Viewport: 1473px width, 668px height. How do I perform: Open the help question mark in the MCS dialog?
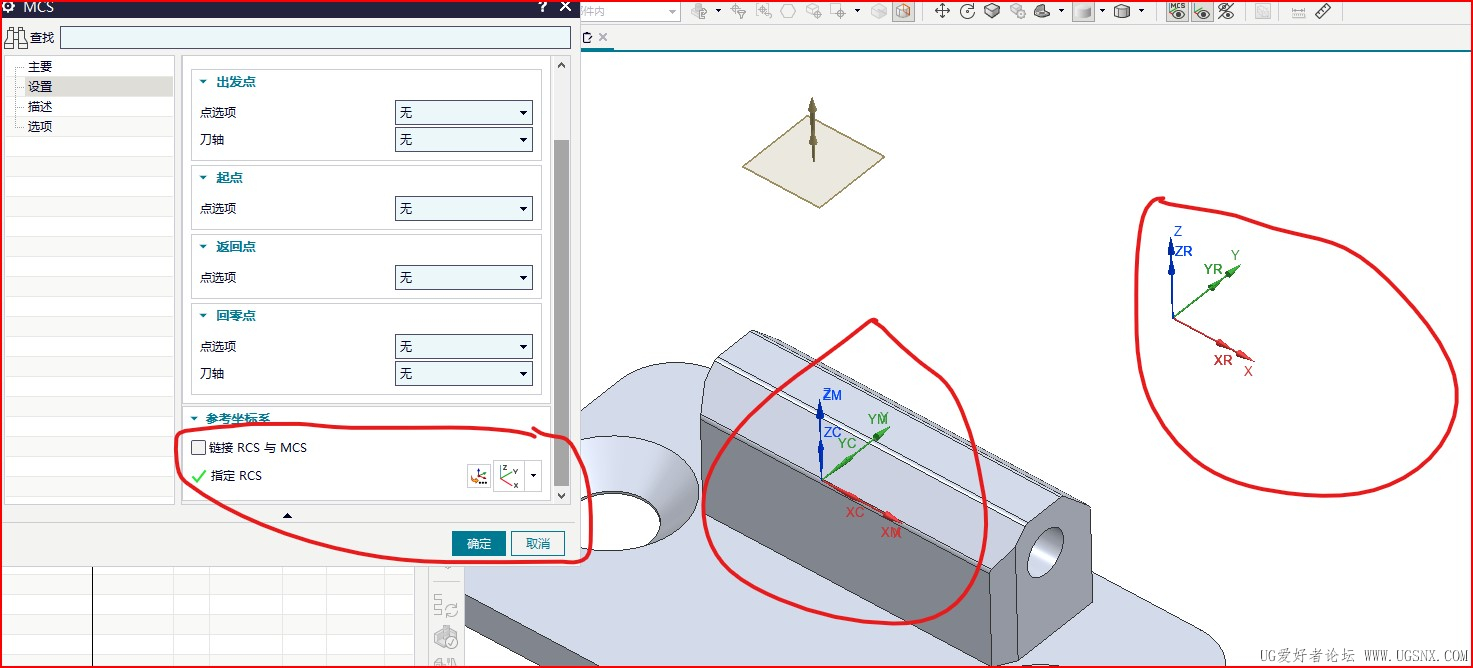pyautogui.click(x=543, y=7)
